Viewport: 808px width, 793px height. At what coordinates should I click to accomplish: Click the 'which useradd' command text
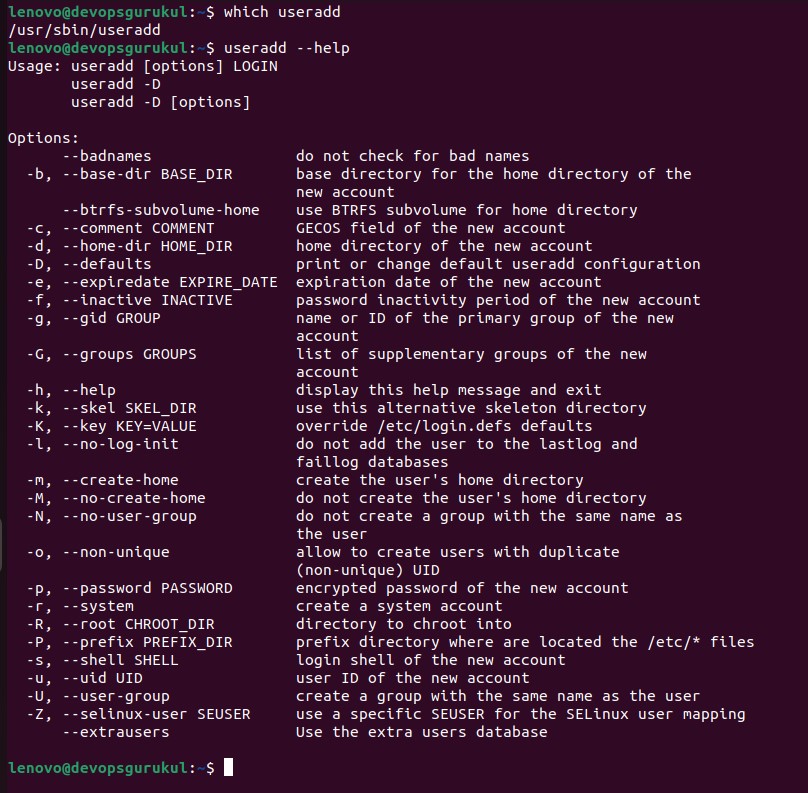282,12
